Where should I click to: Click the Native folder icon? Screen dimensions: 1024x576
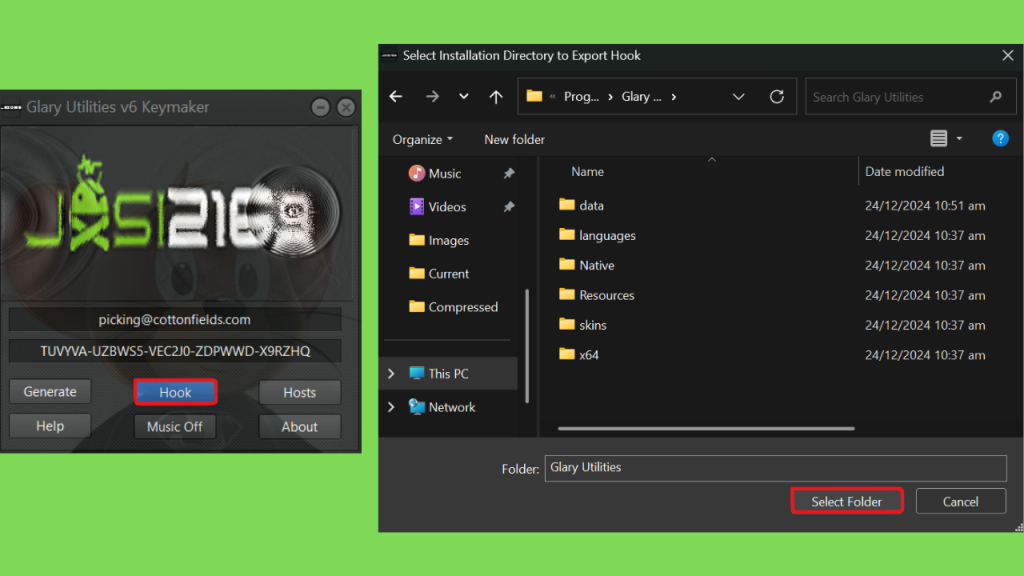pos(567,264)
